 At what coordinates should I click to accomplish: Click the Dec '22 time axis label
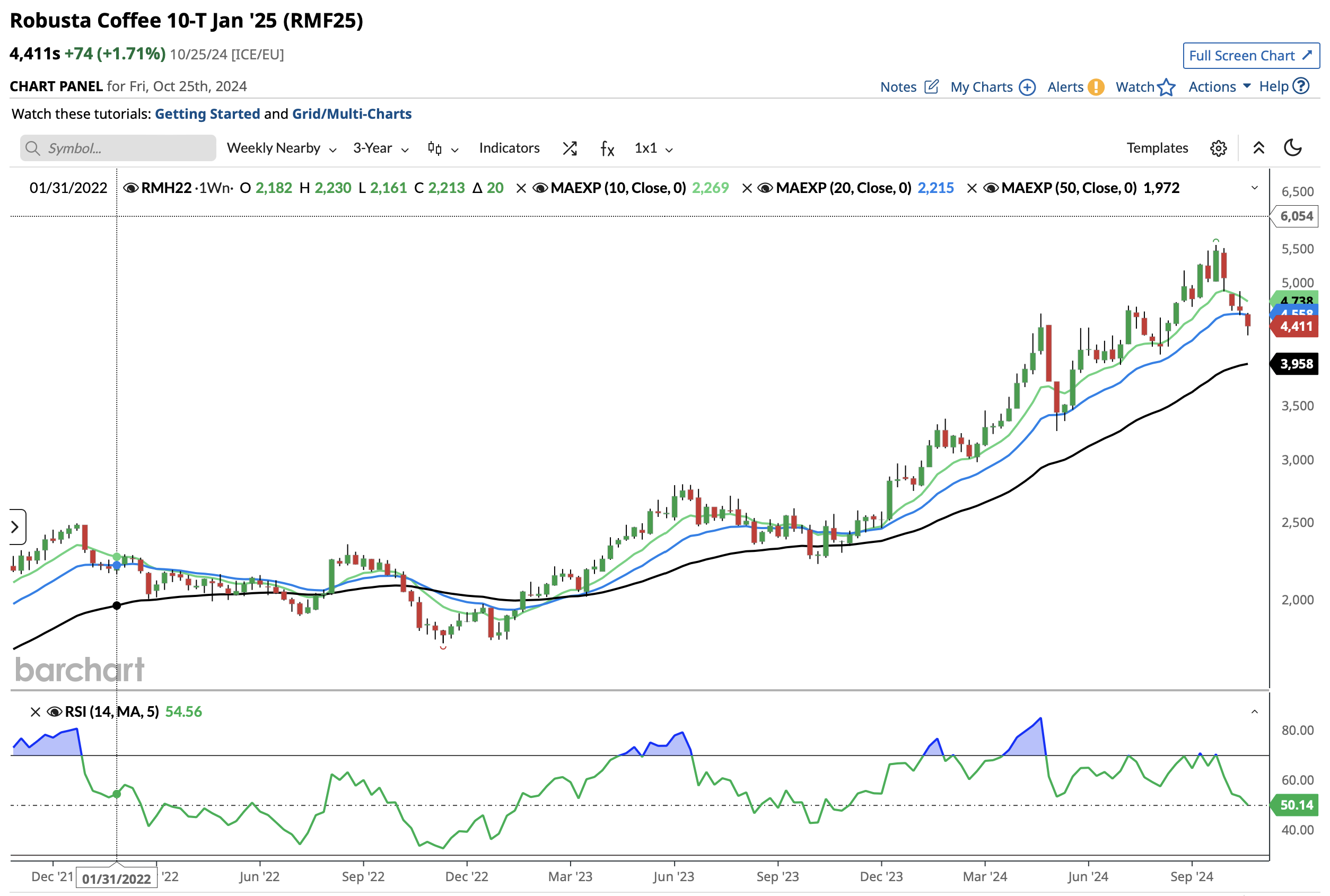(466, 876)
